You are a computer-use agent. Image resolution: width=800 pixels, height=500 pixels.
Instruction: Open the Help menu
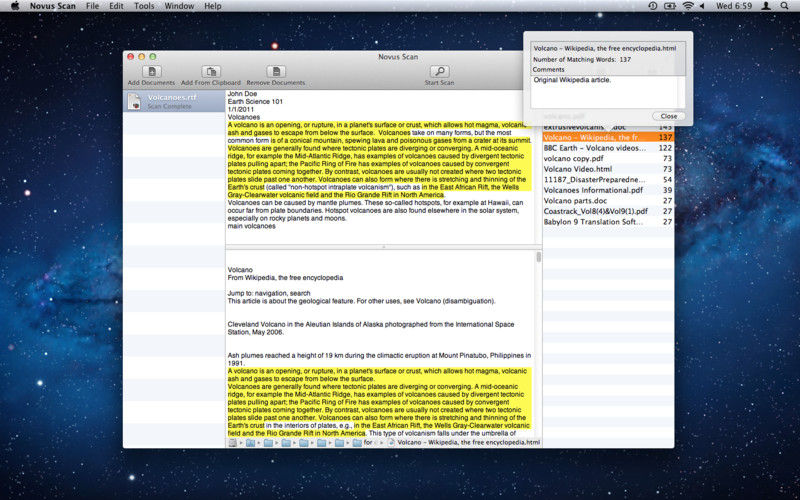coord(213,6)
